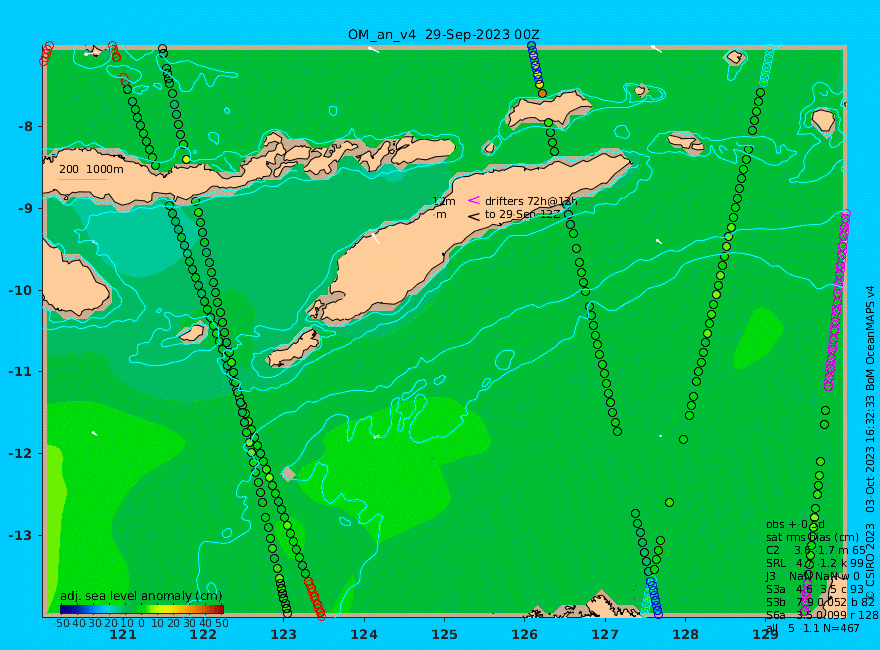Image resolution: width=880 pixels, height=650 pixels.
Task: Click the '200 1000m' contour legend label
Action: (x=91, y=169)
